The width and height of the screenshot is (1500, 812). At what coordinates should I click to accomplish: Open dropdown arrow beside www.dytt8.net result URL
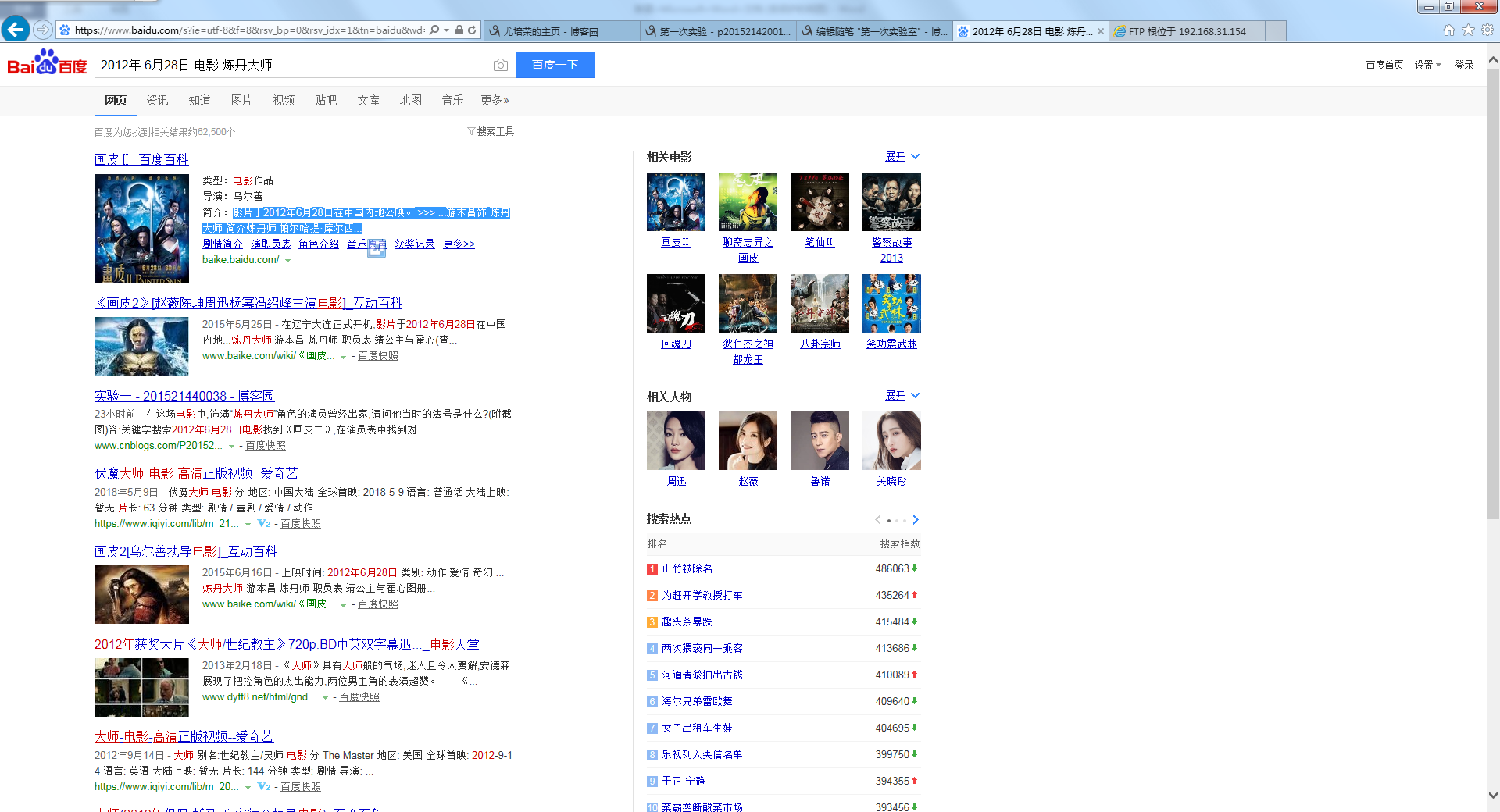click(325, 698)
